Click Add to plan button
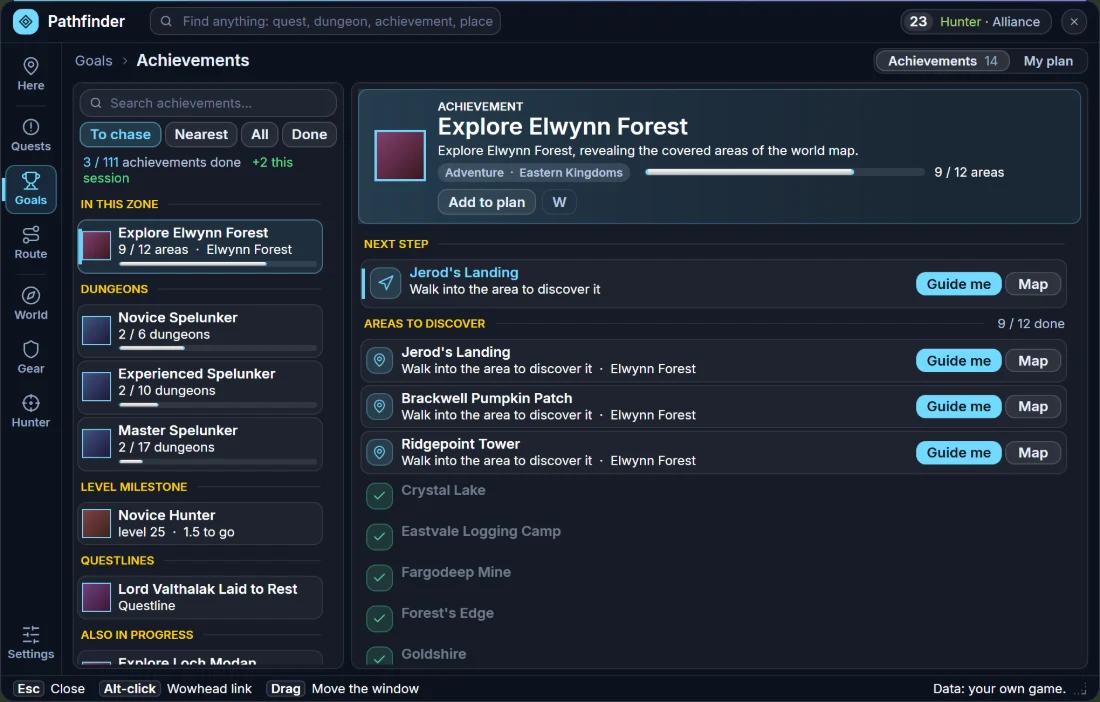1100x702 pixels. [487, 202]
